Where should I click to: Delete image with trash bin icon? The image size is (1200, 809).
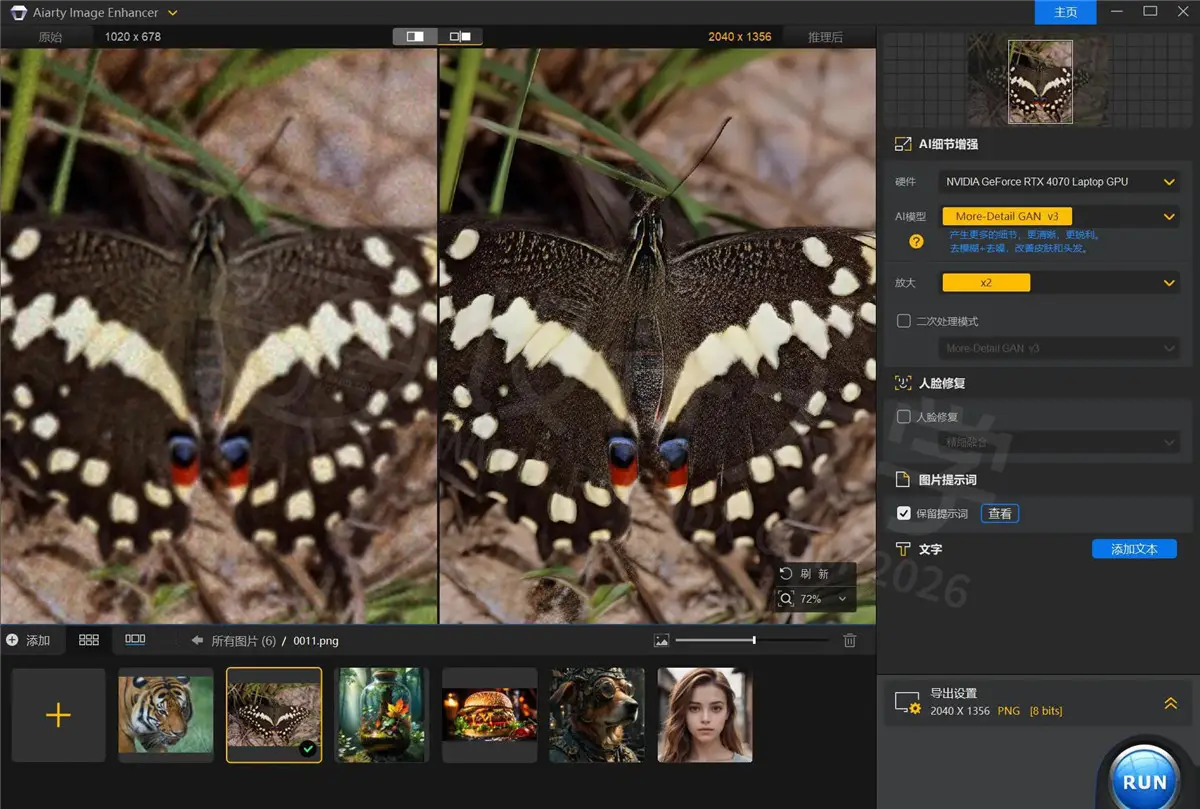[849, 641]
